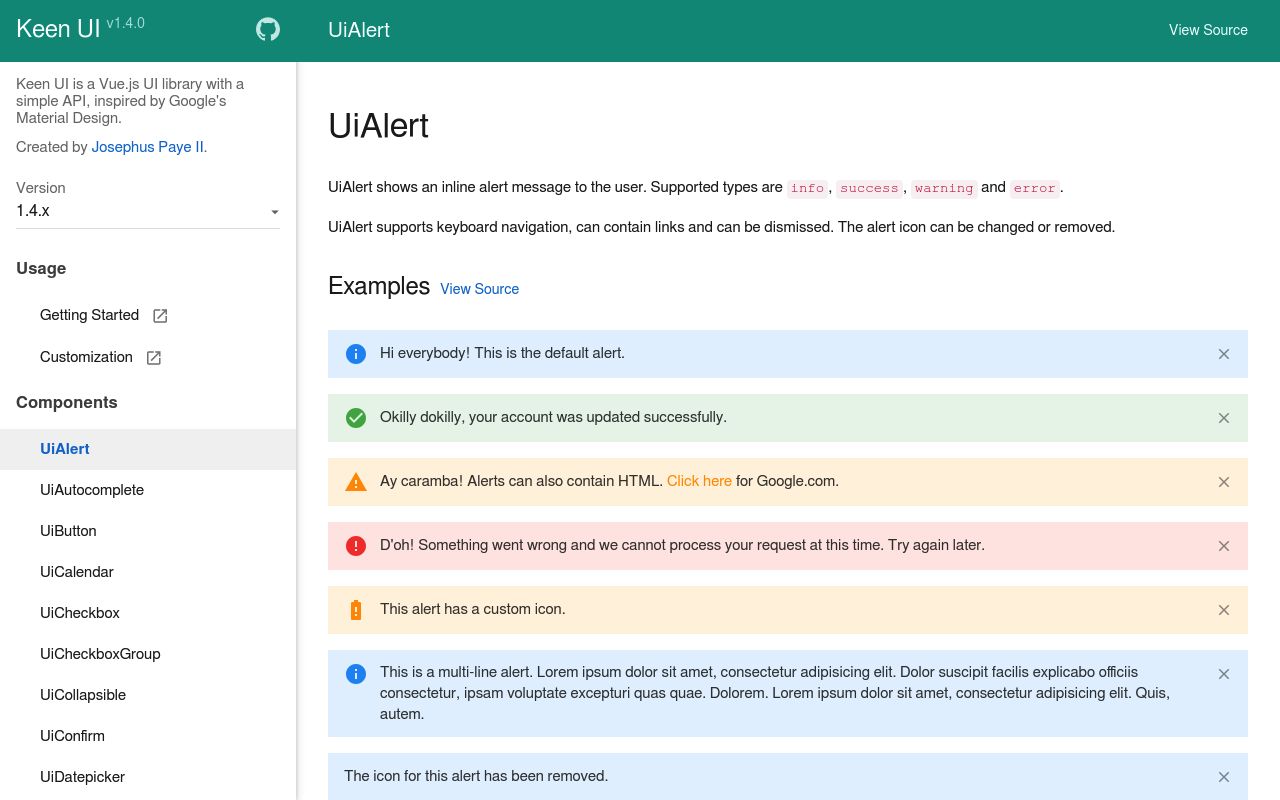Click View Source in the top right
Image resolution: width=1280 pixels, height=800 pixels.
click(x=1208, y=30)
